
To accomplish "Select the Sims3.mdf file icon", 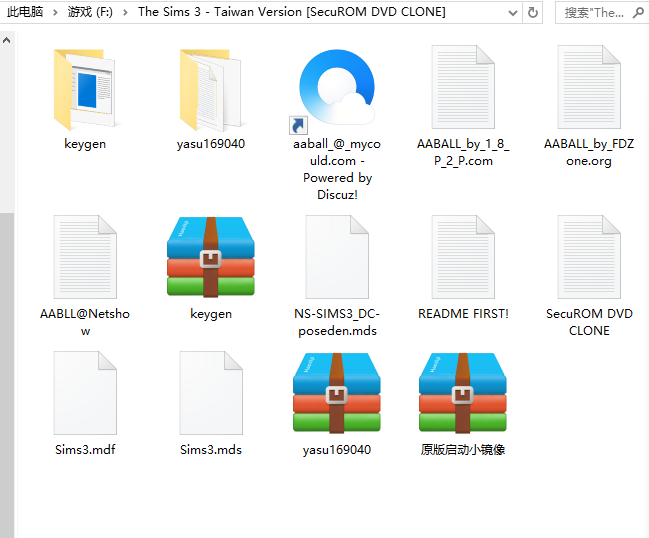I will (84, 394).
